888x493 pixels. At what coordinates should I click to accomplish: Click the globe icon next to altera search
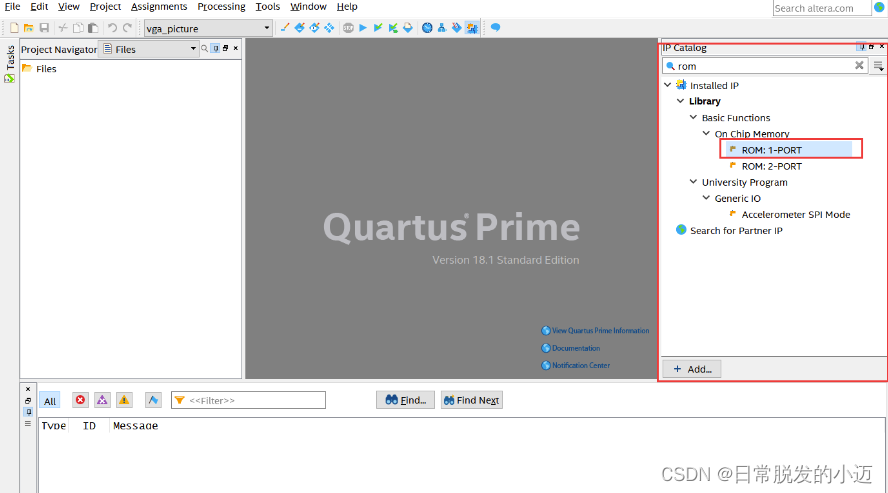[879, 7]
